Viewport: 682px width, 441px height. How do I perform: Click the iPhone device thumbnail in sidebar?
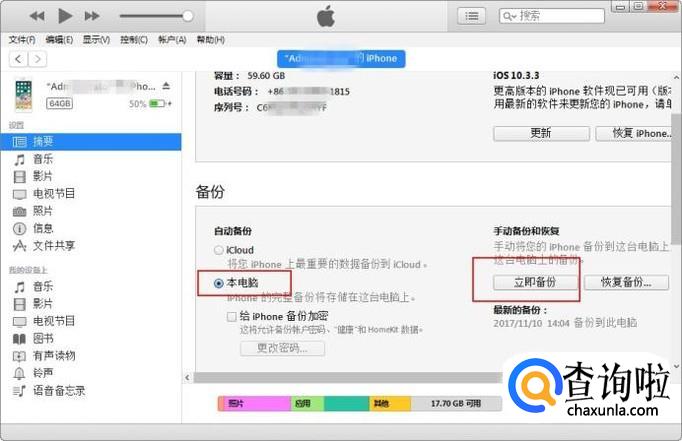click(24, 95)
